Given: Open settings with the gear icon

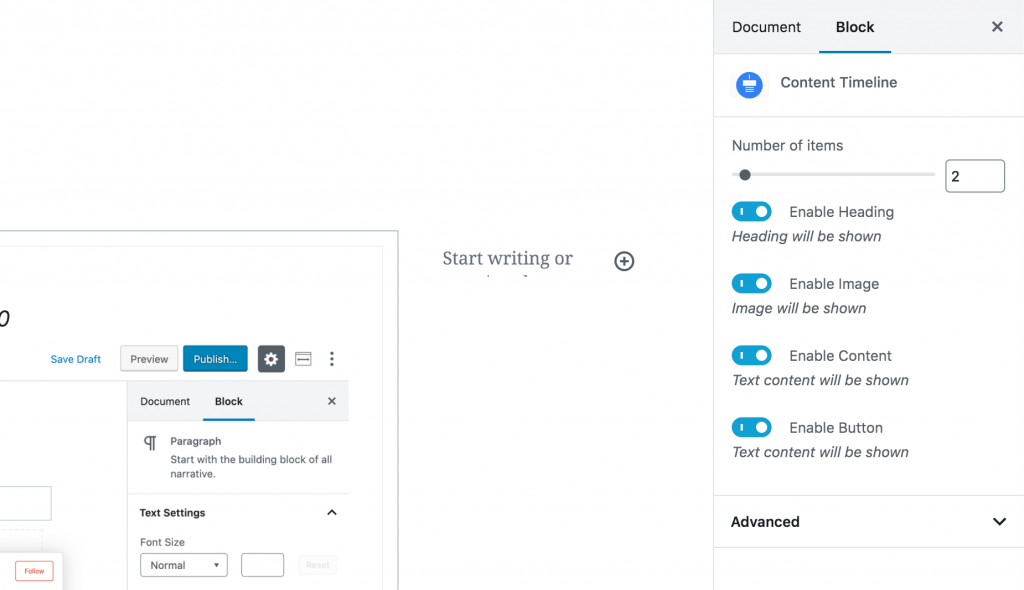Looking at the screenshot, I should coord(271,359).
